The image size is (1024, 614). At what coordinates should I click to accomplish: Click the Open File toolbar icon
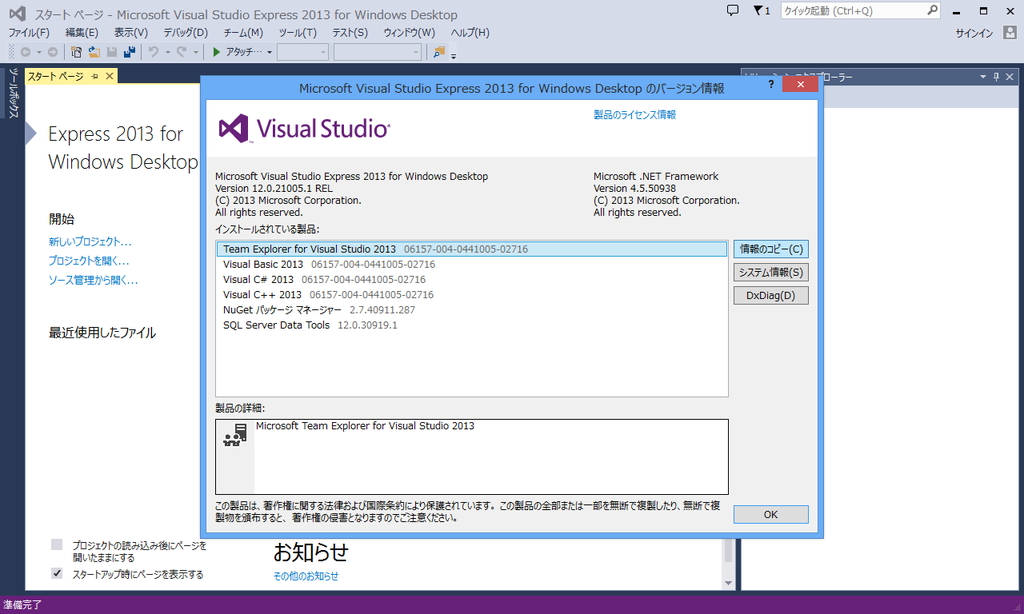93,52
